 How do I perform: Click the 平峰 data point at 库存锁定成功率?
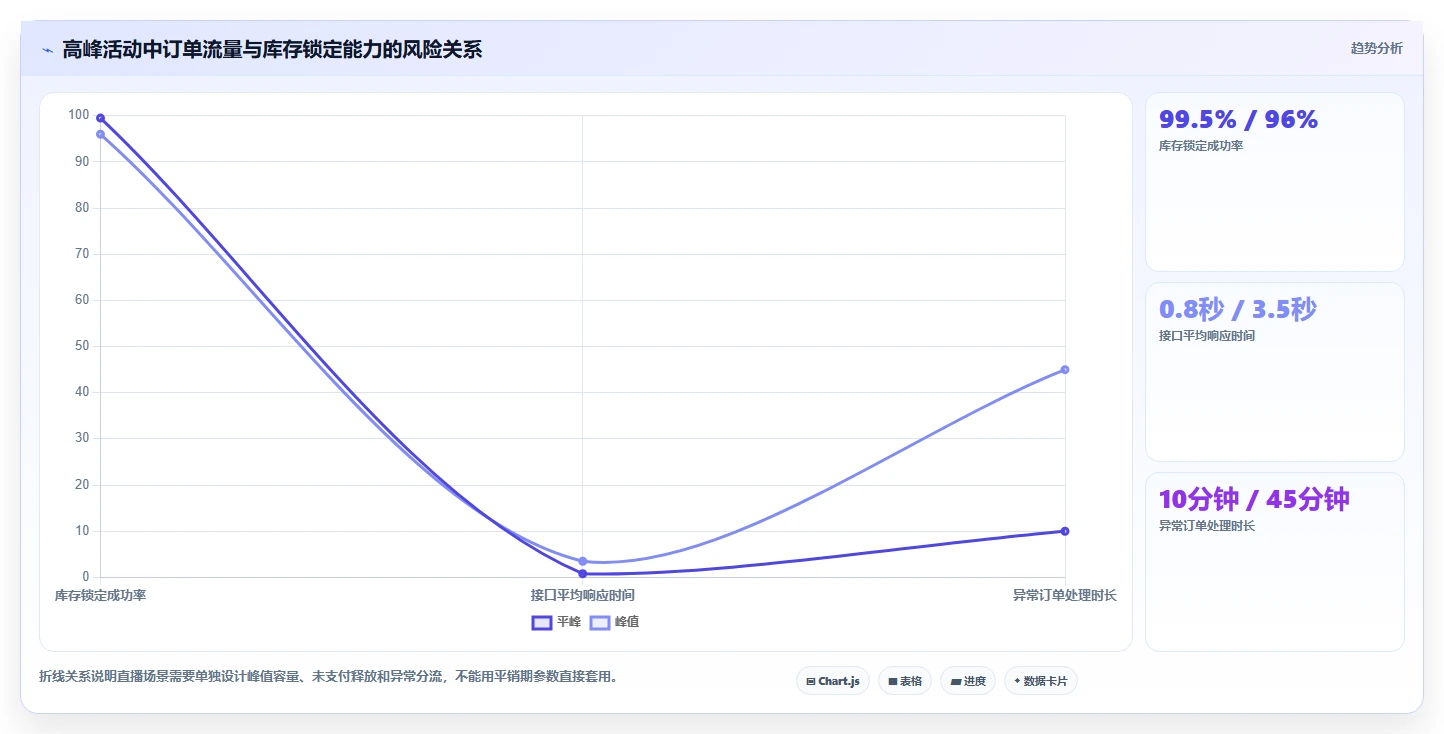[x=100, y=118]
